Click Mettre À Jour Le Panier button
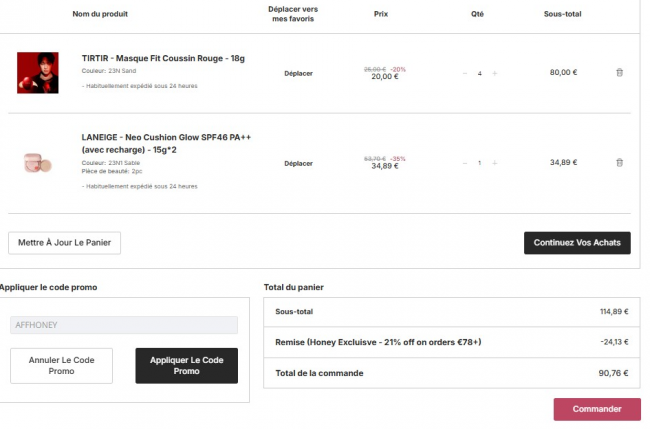650x429 pixels. coord(64,243)
